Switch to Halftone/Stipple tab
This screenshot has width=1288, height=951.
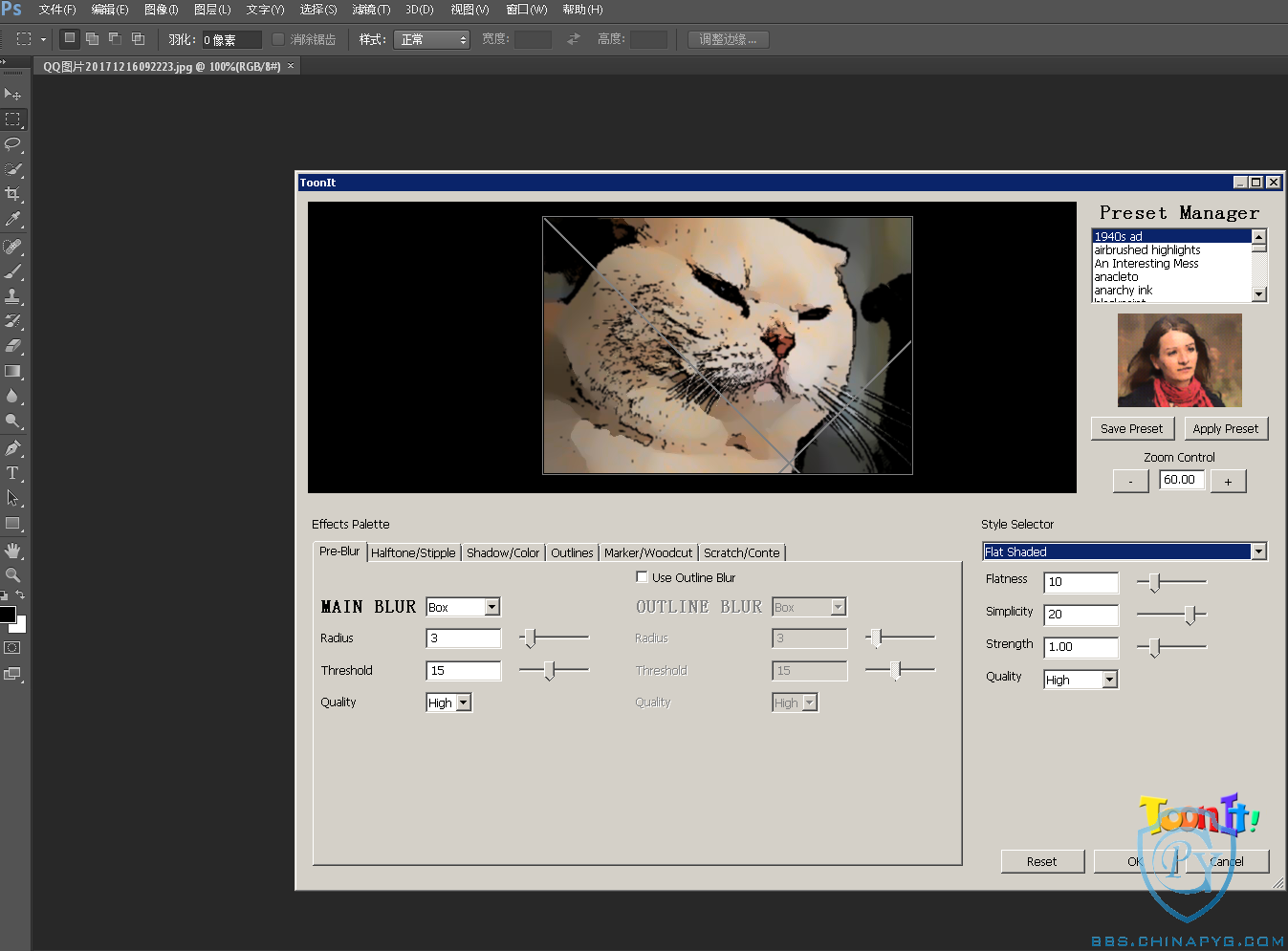413,552
